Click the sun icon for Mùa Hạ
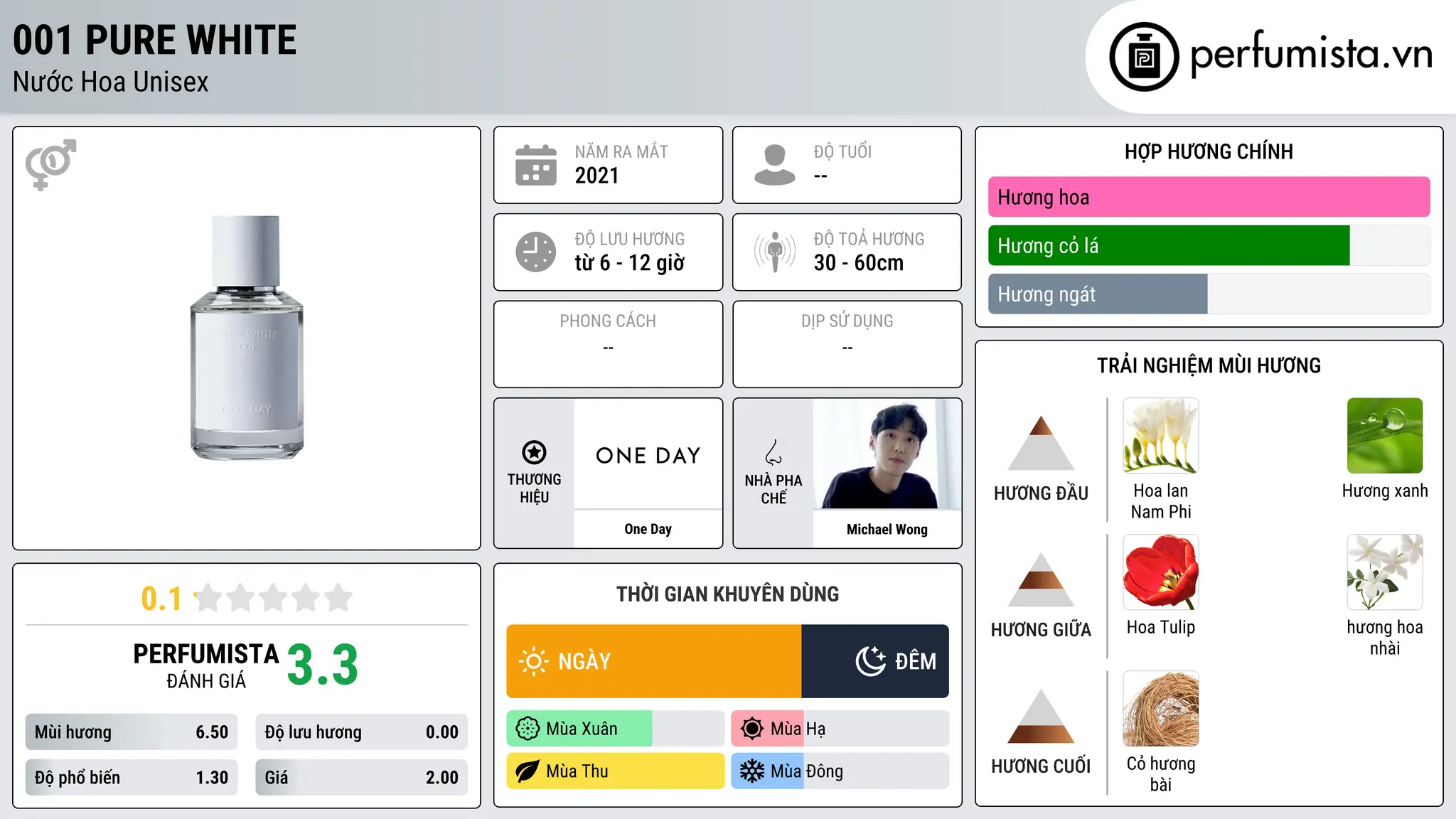 click(752, 729)
